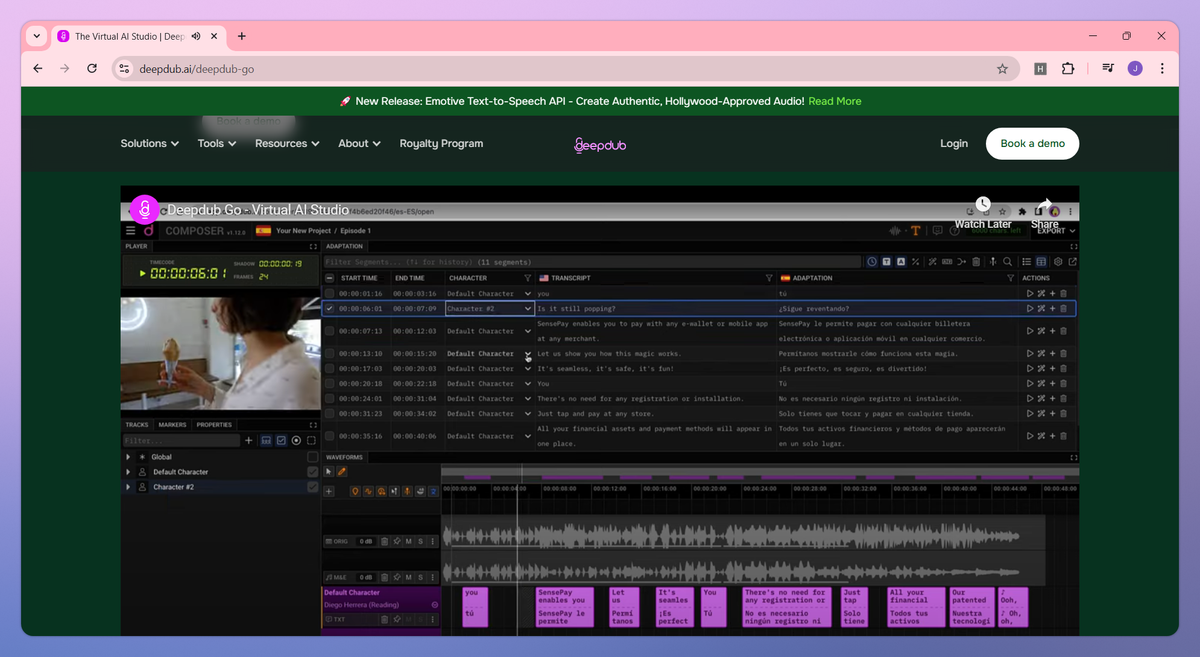Check the box for 00:00:35:16 segment
Image resolution: width=1200 pixels, height=657 pixels.
pos(330,436)
